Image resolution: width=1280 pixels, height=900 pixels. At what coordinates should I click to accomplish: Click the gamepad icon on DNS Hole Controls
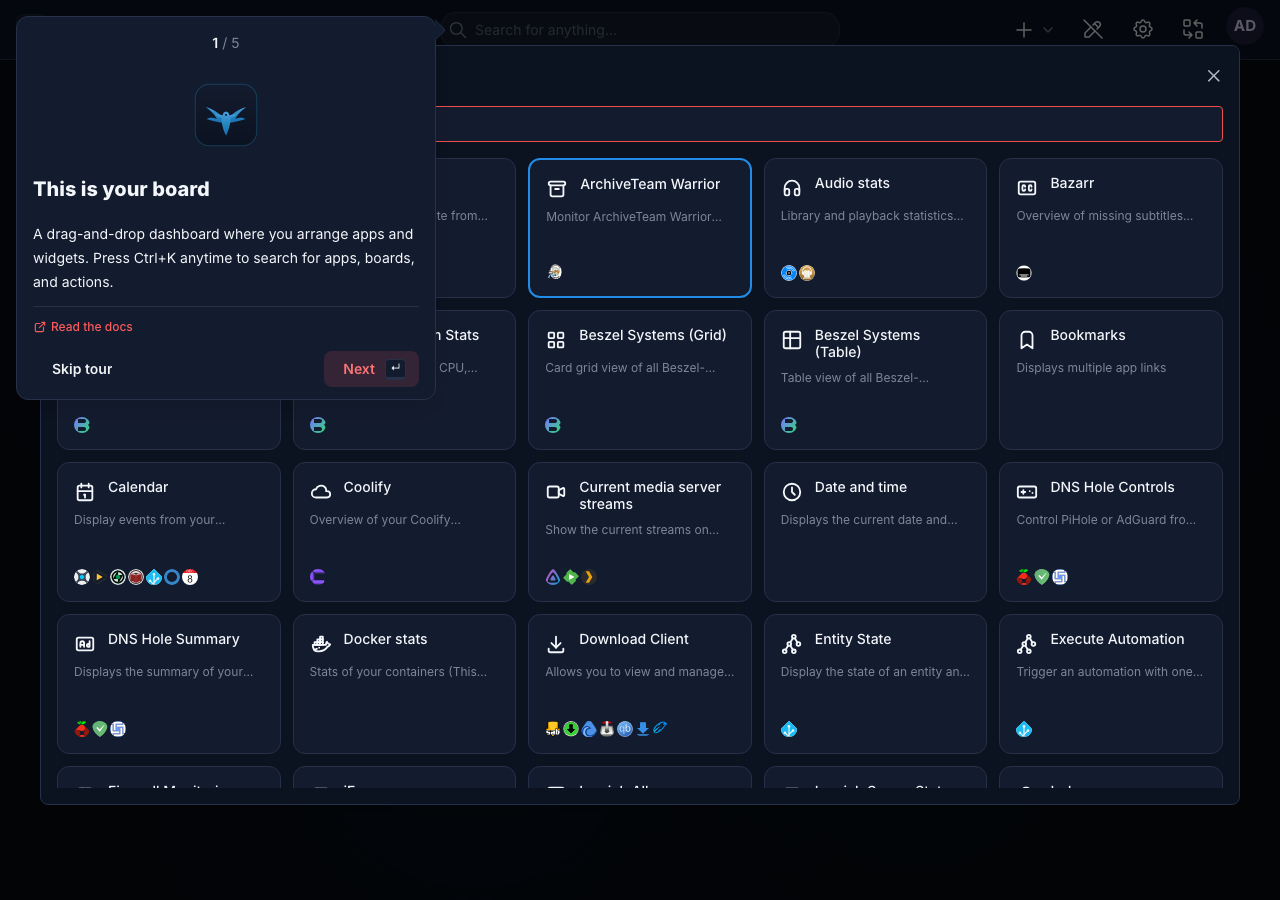point(1027,492)
